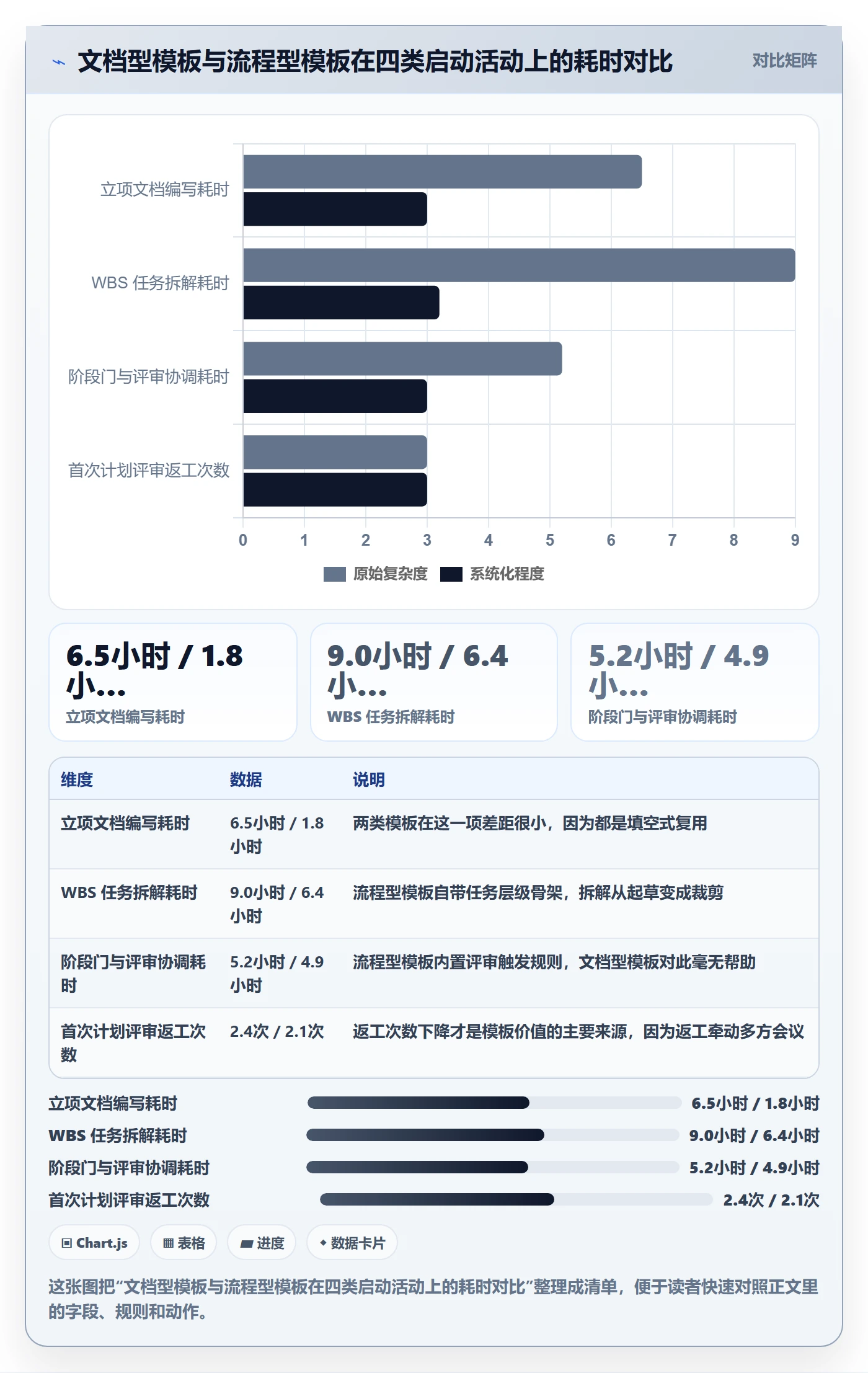Click the progress value 6.5小时 / 1.8小时
Screen dimensions: 868x1373
pyautogui.click(x=756, y=1103)
